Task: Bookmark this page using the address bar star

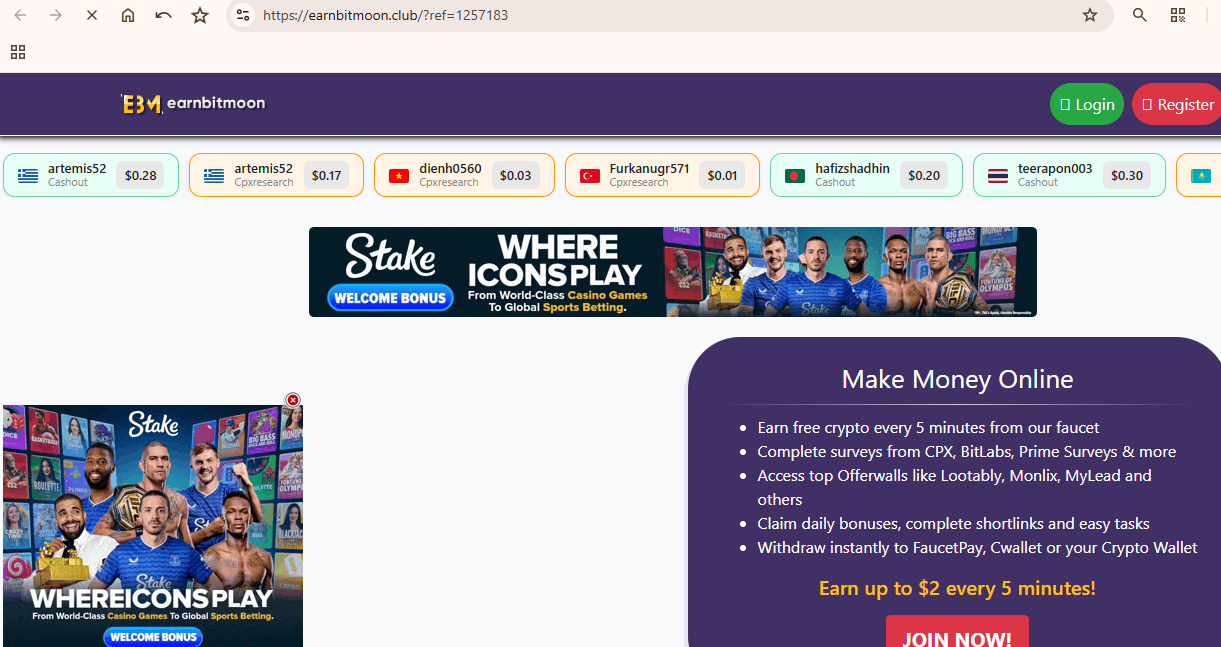Action: coord(1090,15)
